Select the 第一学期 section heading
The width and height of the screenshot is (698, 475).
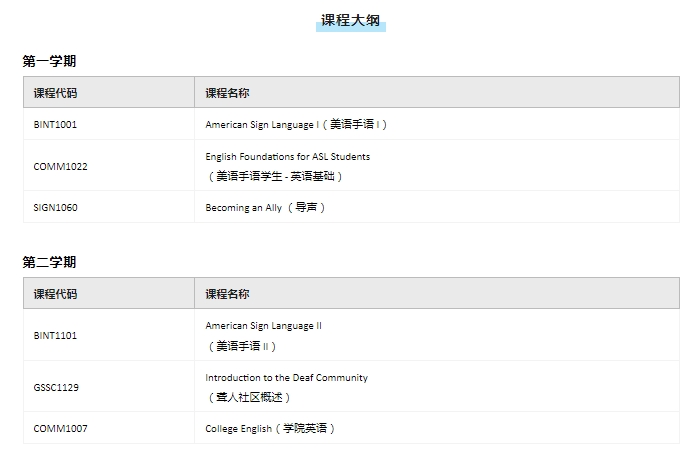pos(49,62)
